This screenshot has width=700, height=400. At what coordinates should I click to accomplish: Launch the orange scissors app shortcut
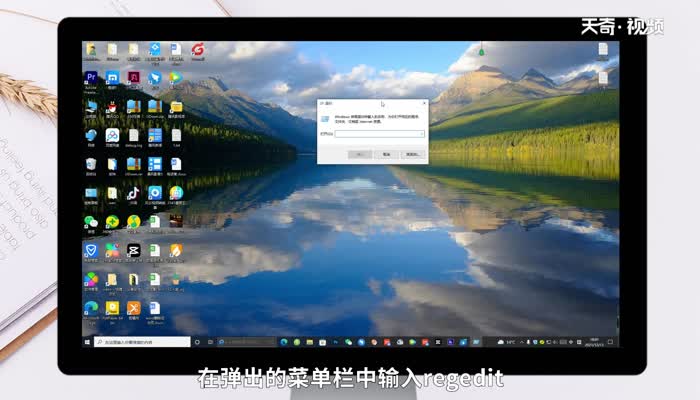(x=133, y=308)
